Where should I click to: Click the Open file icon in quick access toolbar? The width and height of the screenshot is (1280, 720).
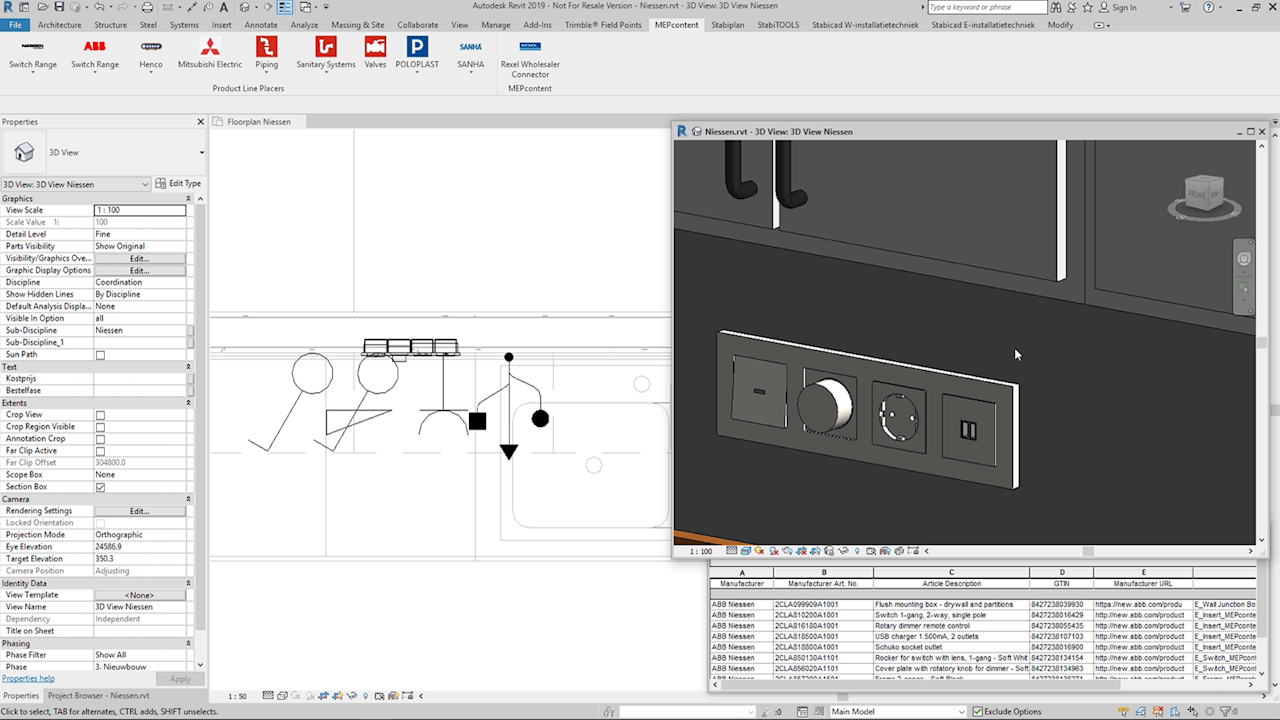pos(43,7)
